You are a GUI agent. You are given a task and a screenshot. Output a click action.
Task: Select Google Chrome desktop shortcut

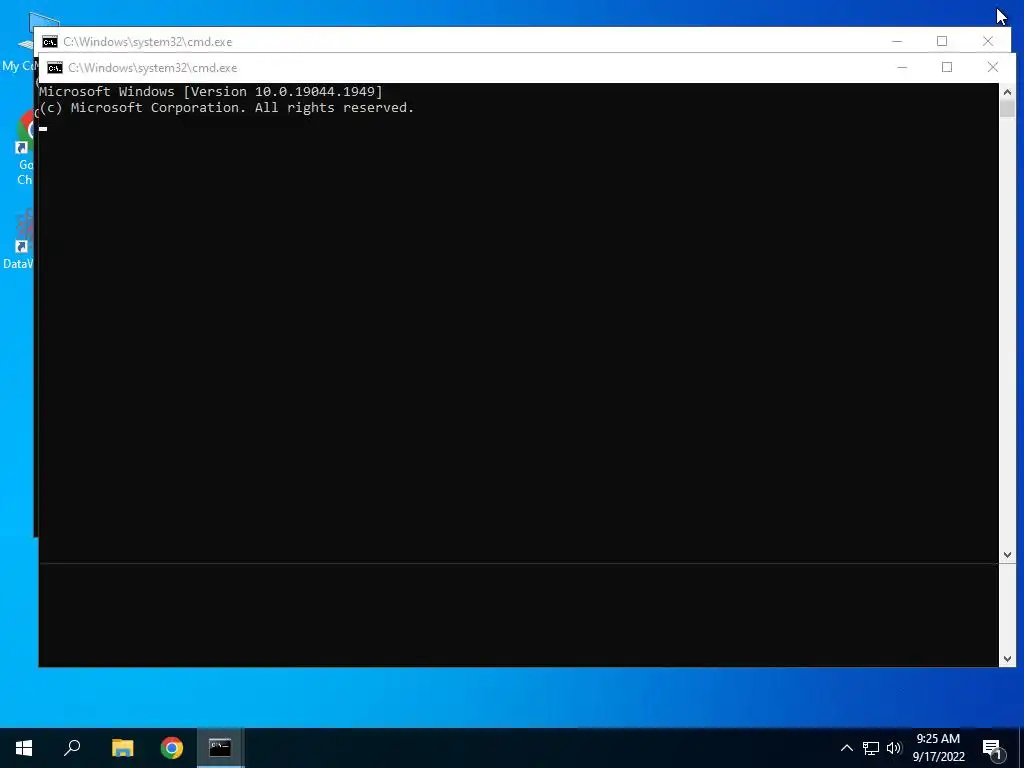click(x=24, y=149)
